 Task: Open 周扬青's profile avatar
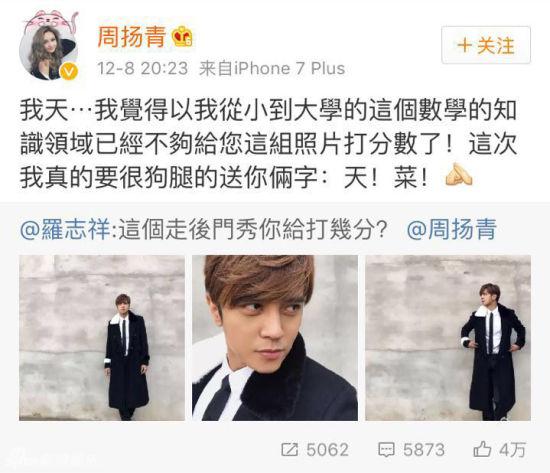[48, 46]
